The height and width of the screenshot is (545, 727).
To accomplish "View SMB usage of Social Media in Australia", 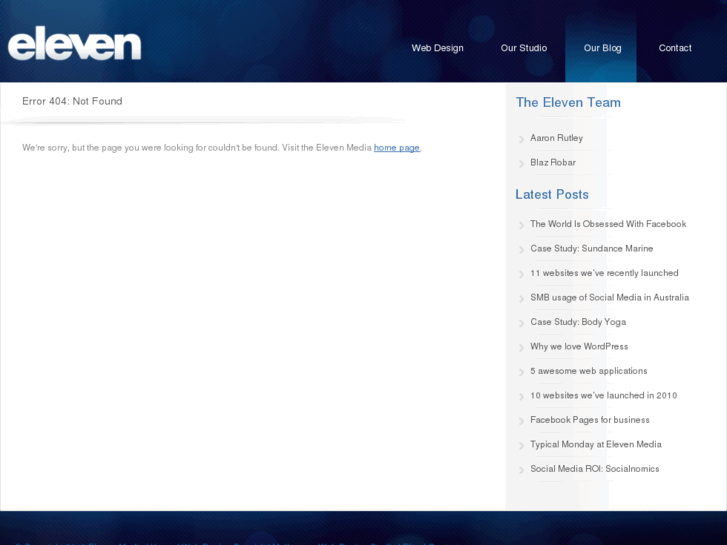I will 609,297.
